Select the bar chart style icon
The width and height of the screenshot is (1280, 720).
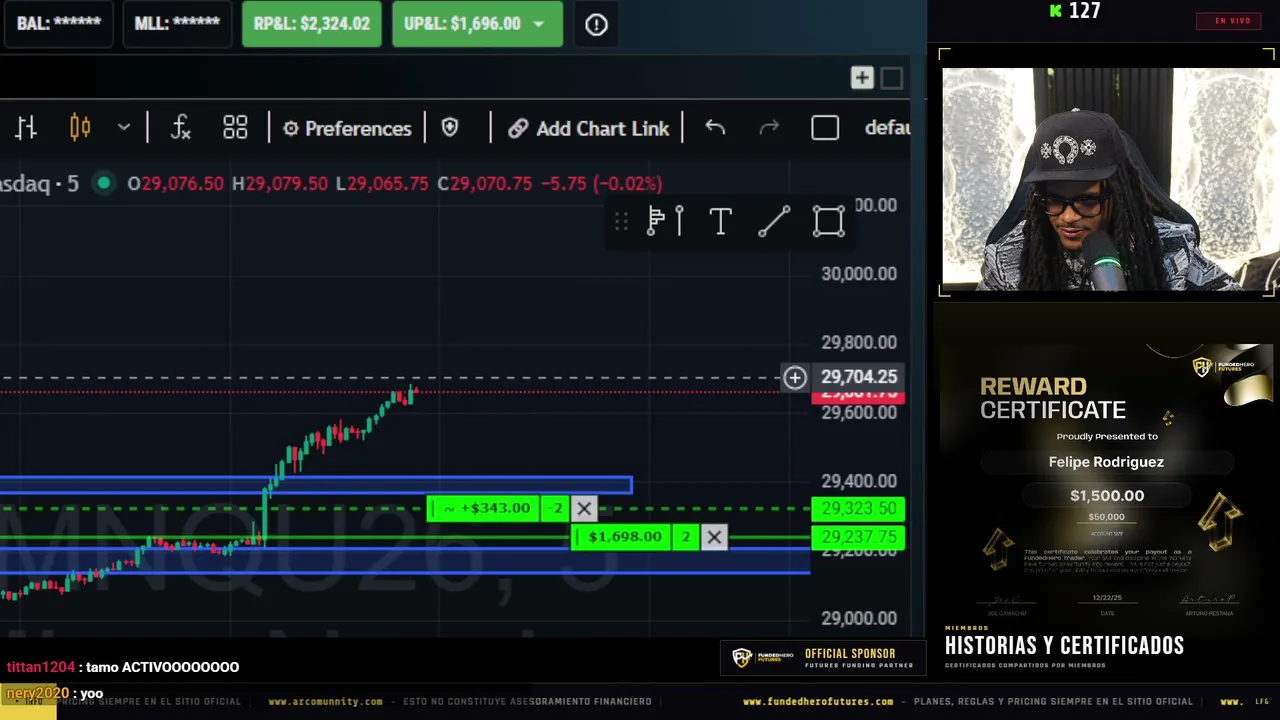point(26,128)
